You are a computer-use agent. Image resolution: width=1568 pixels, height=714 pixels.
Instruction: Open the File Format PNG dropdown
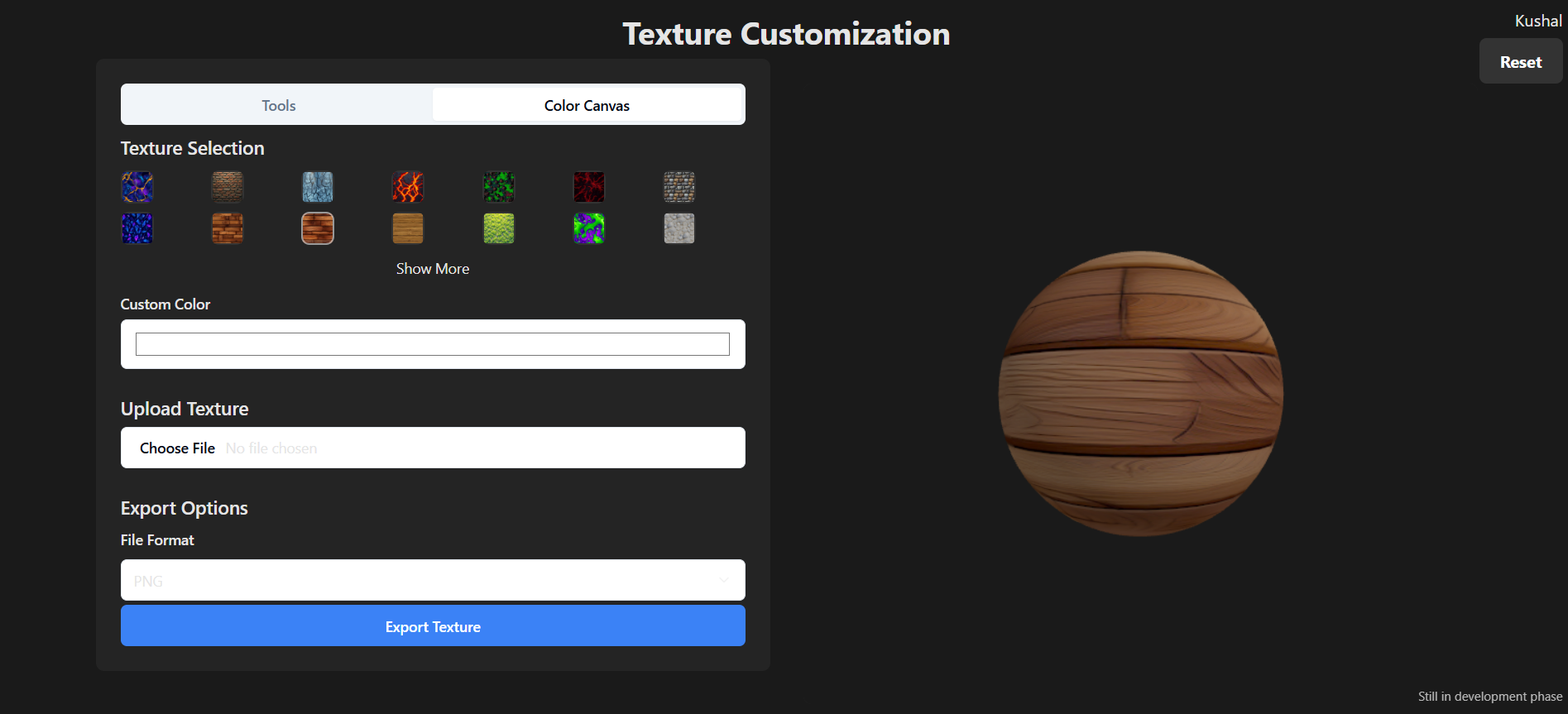coord(433,580)
